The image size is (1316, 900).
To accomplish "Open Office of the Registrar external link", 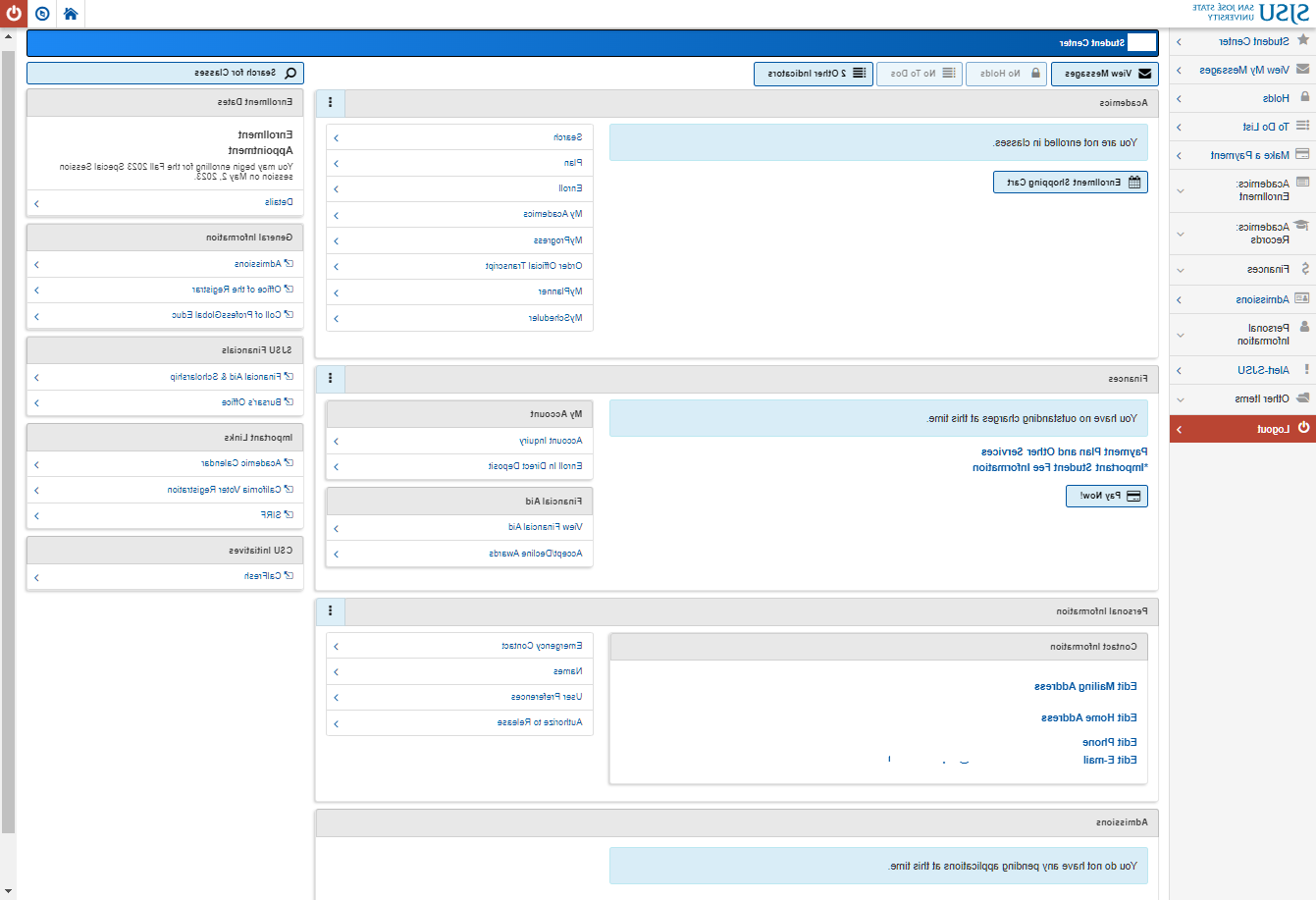I will click(165, 290).
